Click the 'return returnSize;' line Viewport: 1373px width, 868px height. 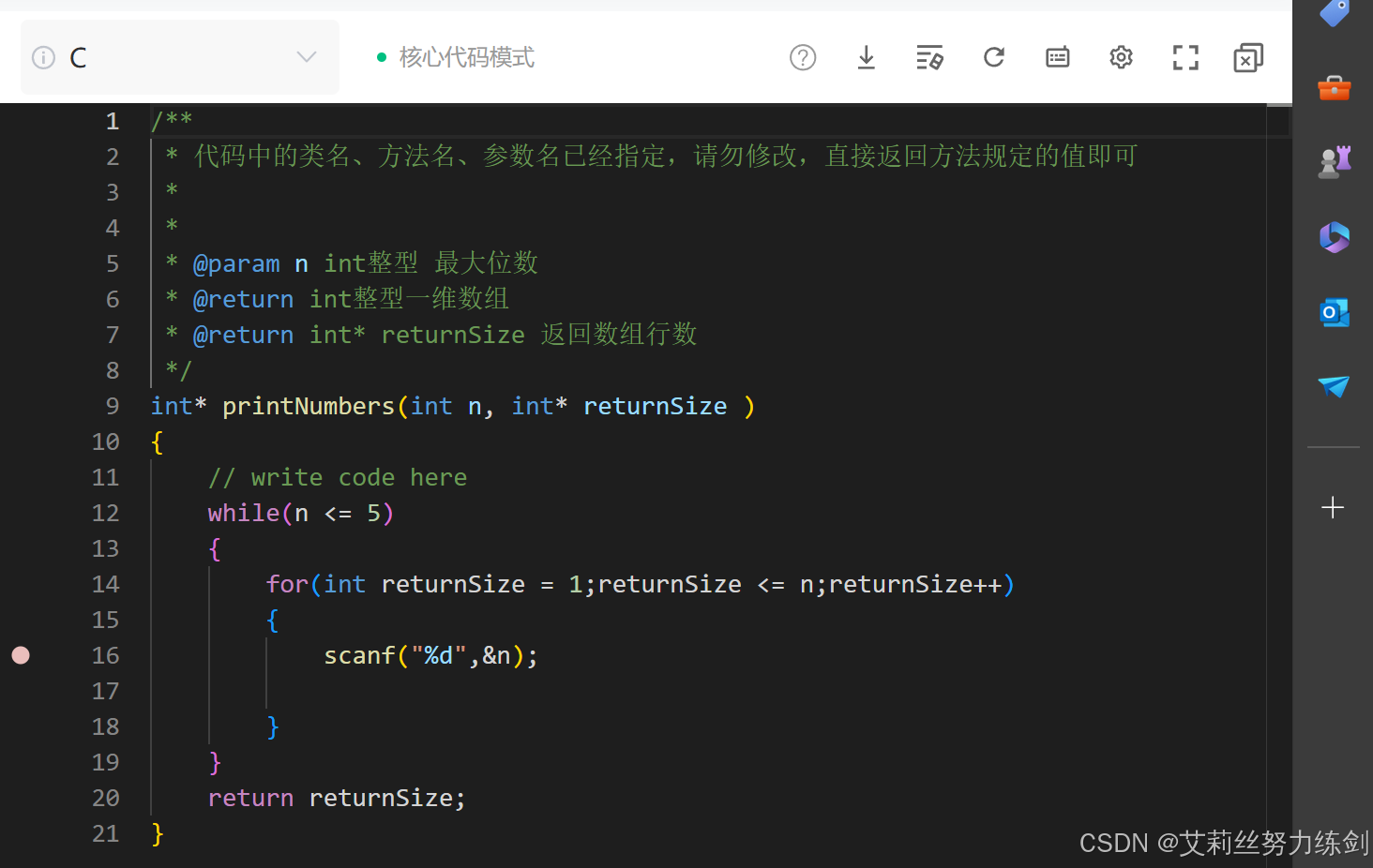click(337, 798)
